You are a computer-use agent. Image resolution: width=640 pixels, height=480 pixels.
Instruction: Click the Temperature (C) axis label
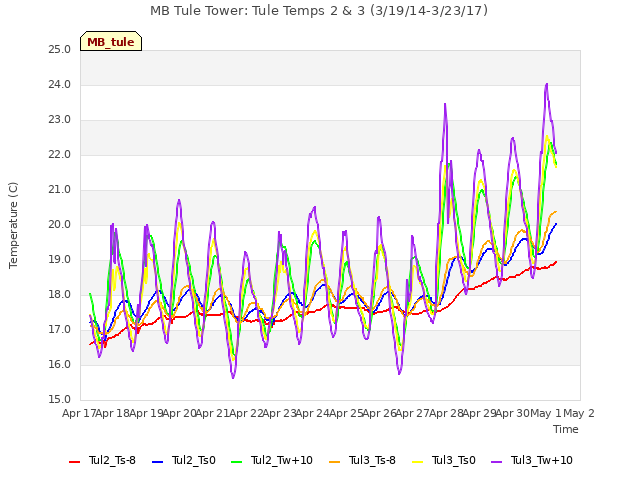(13, 225)
